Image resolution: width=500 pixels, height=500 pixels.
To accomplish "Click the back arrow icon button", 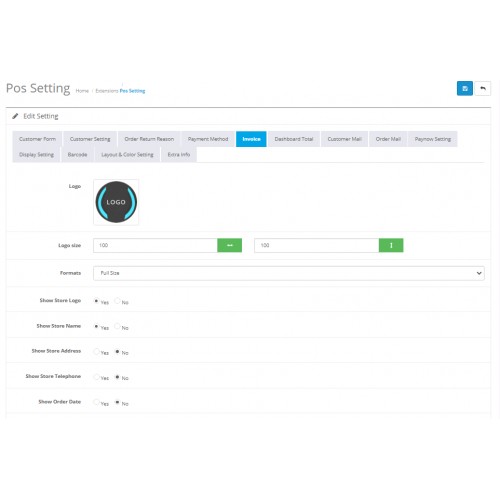I will tap(483, 88).
